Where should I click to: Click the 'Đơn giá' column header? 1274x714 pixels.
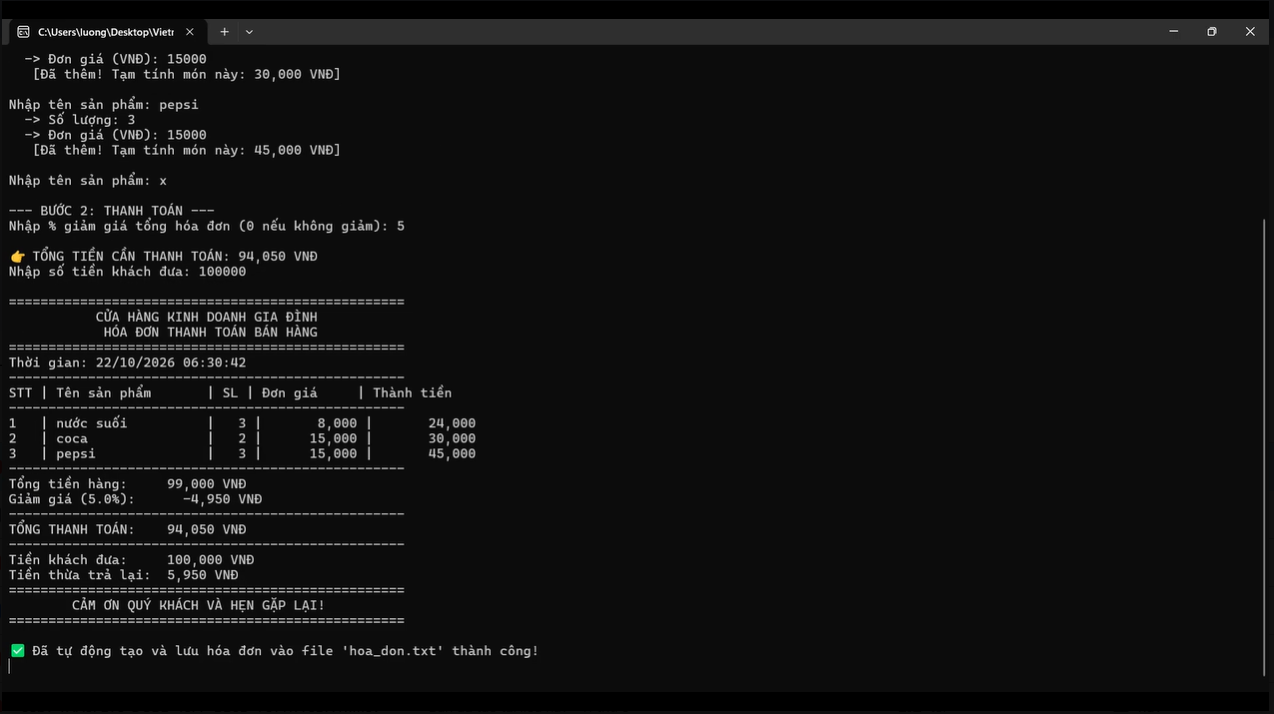(x=290, y=393)
